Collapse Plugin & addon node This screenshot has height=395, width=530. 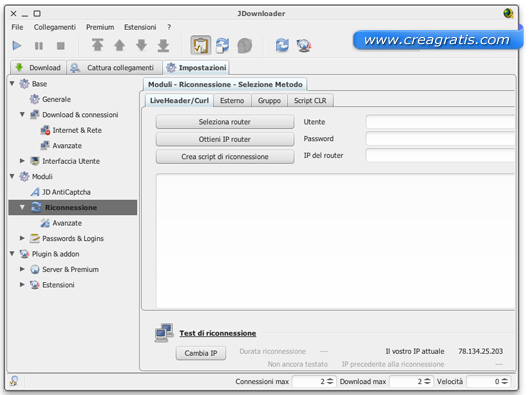click(12, 253)
